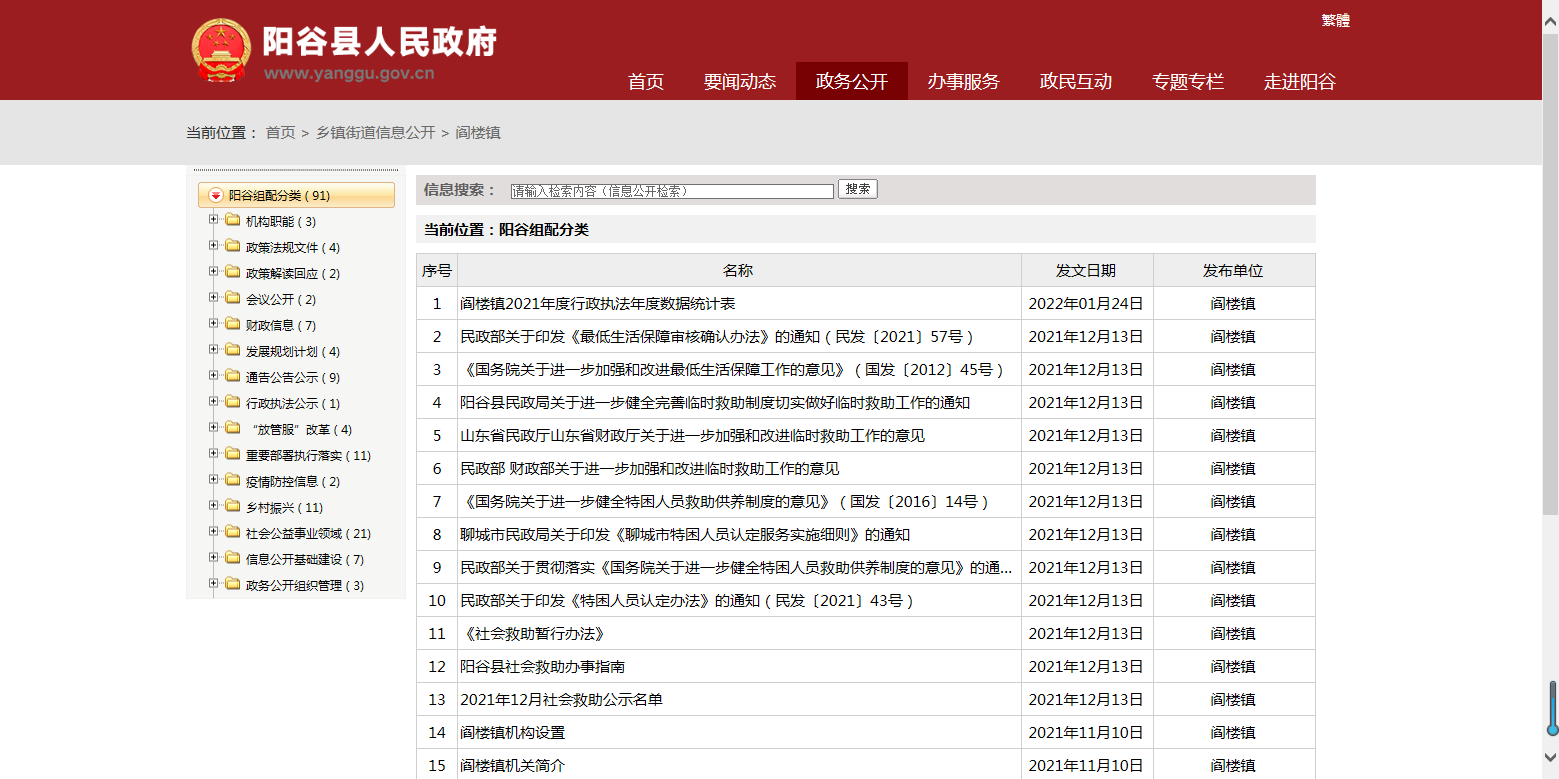Click folder icon next to 信息公开基础建设
The image size is (1559, 779).
232,558
